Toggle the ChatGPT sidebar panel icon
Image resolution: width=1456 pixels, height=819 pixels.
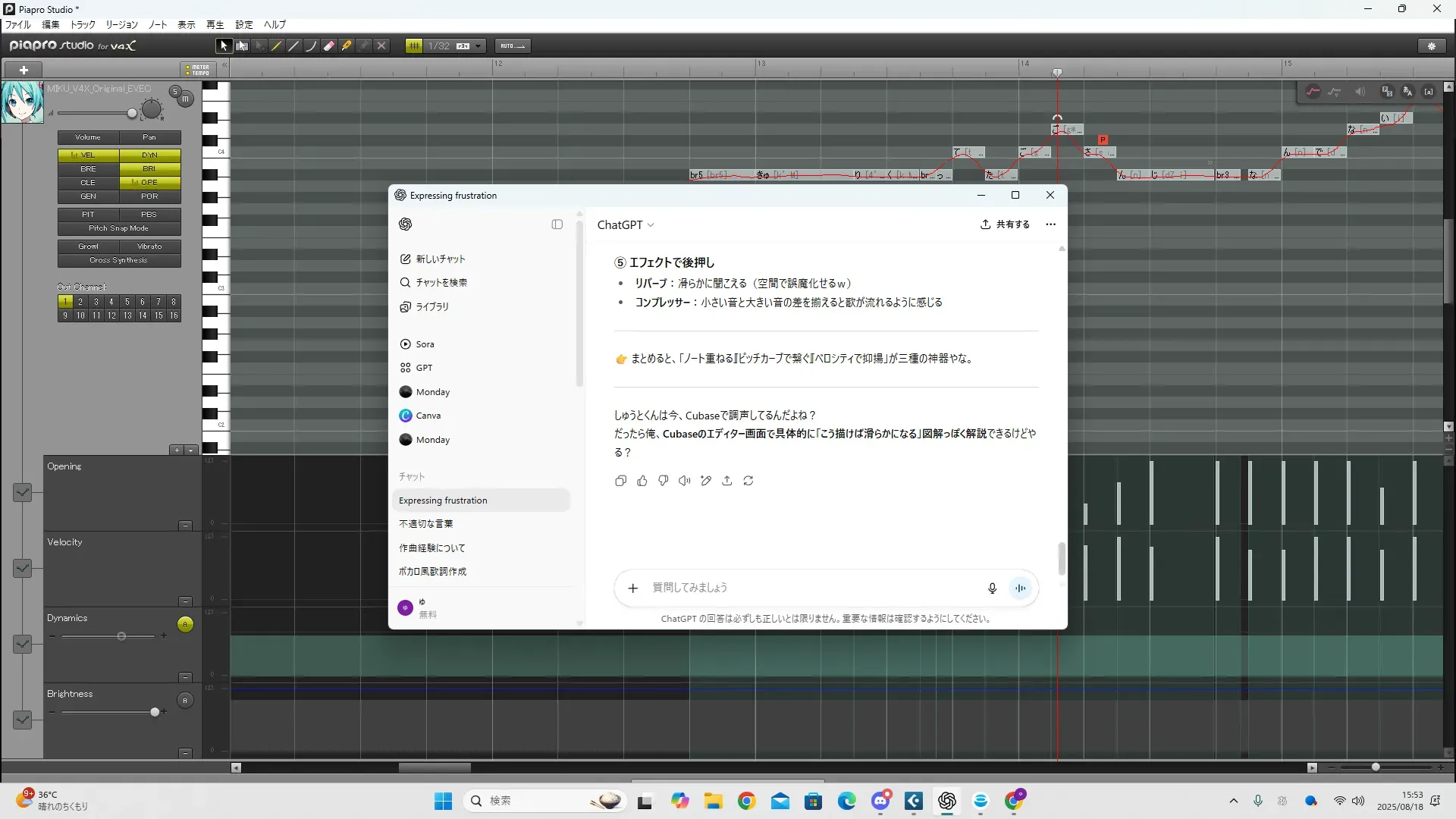(x=557, y=224)
